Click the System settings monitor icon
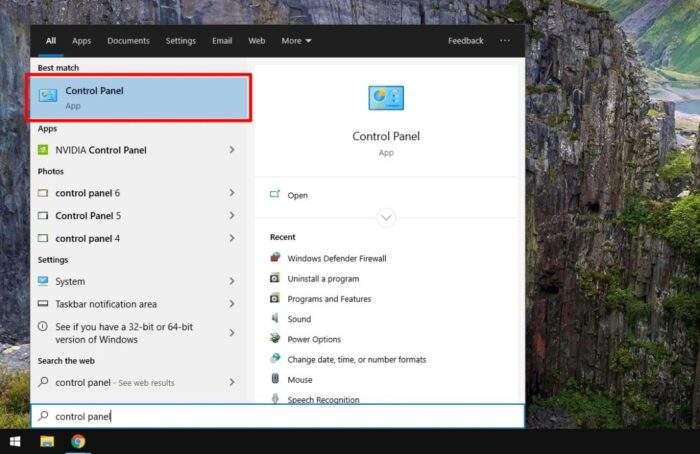 [x=43, y=281]
